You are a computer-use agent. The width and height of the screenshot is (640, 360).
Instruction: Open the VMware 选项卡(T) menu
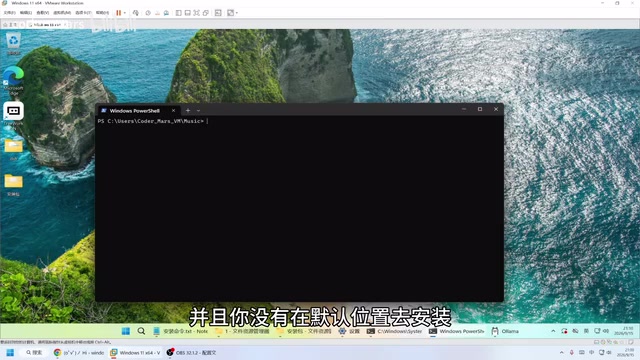(x=83, y=13)
